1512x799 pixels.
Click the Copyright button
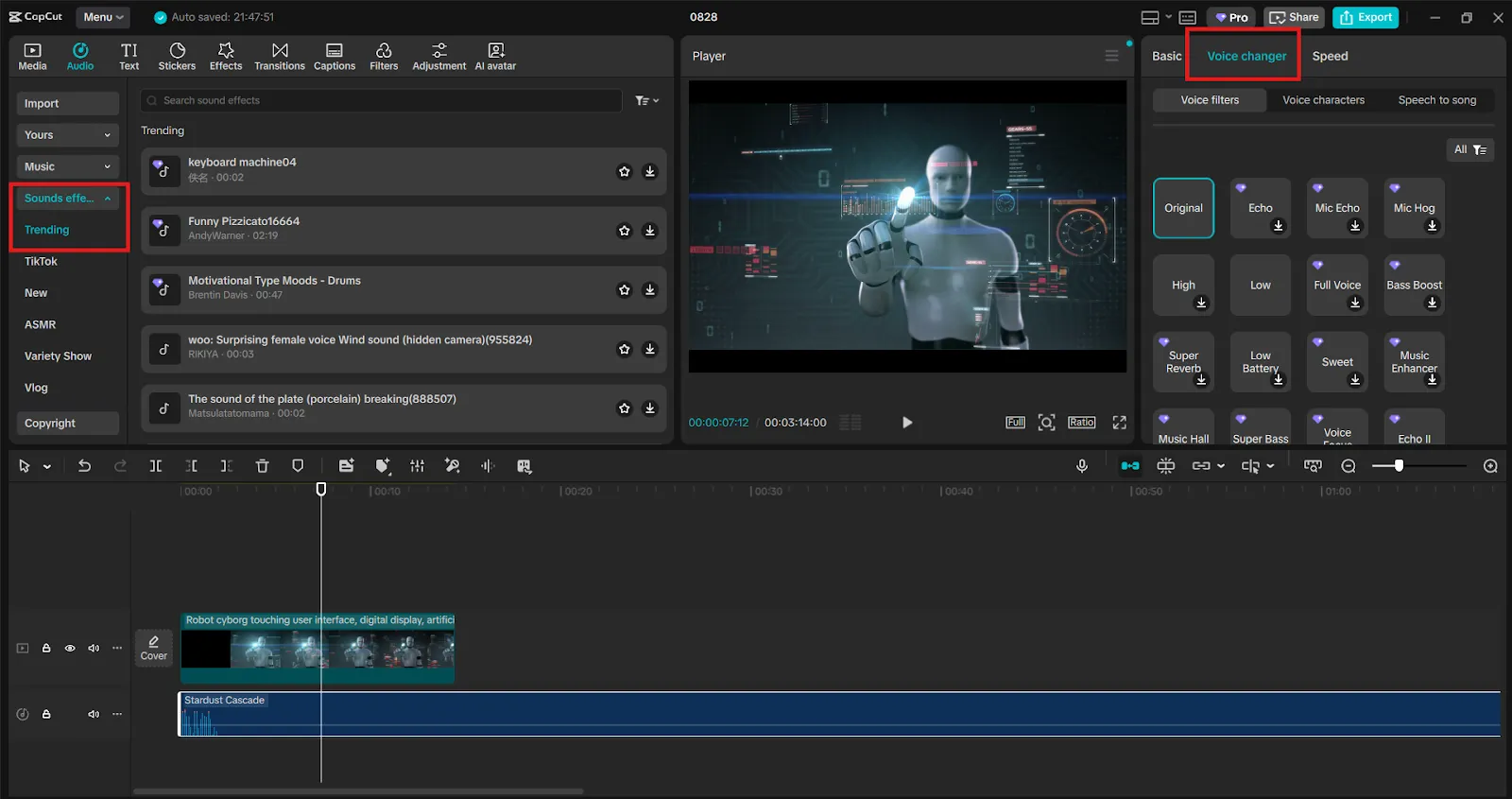point(68,424)
